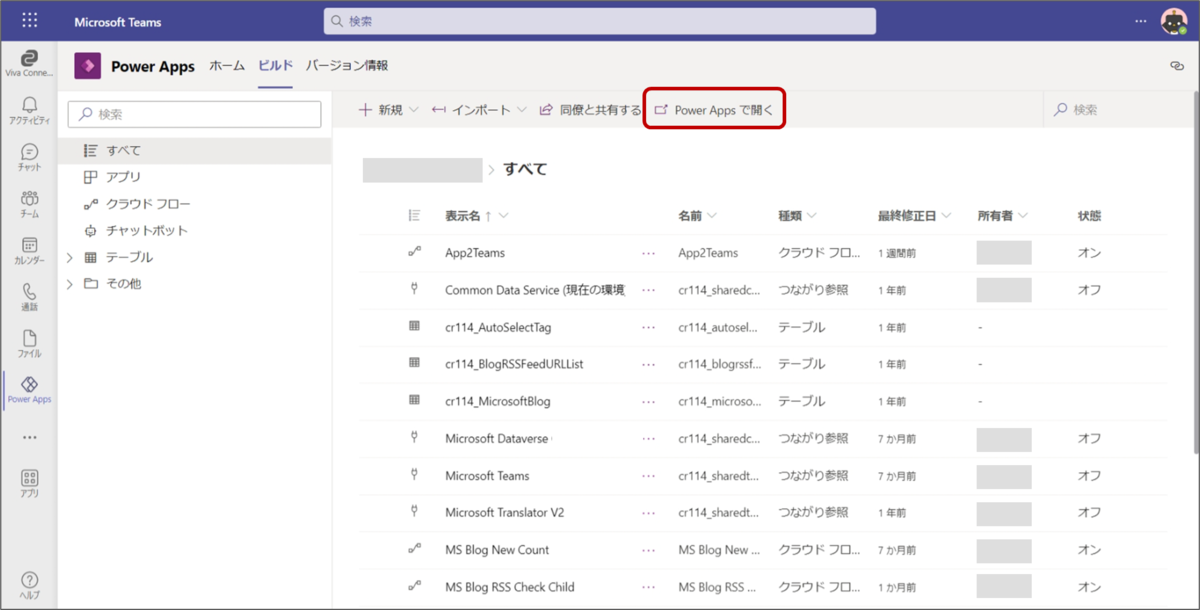Open the Activity (アクティビティ) feed
Screen dimensions: 1200x610
[x=29, y=110]
